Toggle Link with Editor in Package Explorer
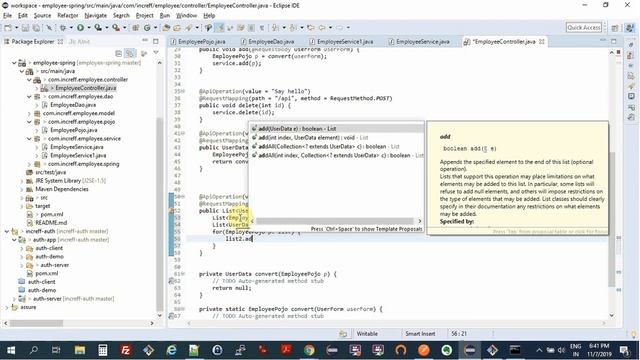Viewport: 640px width, 360px height. 130,53
